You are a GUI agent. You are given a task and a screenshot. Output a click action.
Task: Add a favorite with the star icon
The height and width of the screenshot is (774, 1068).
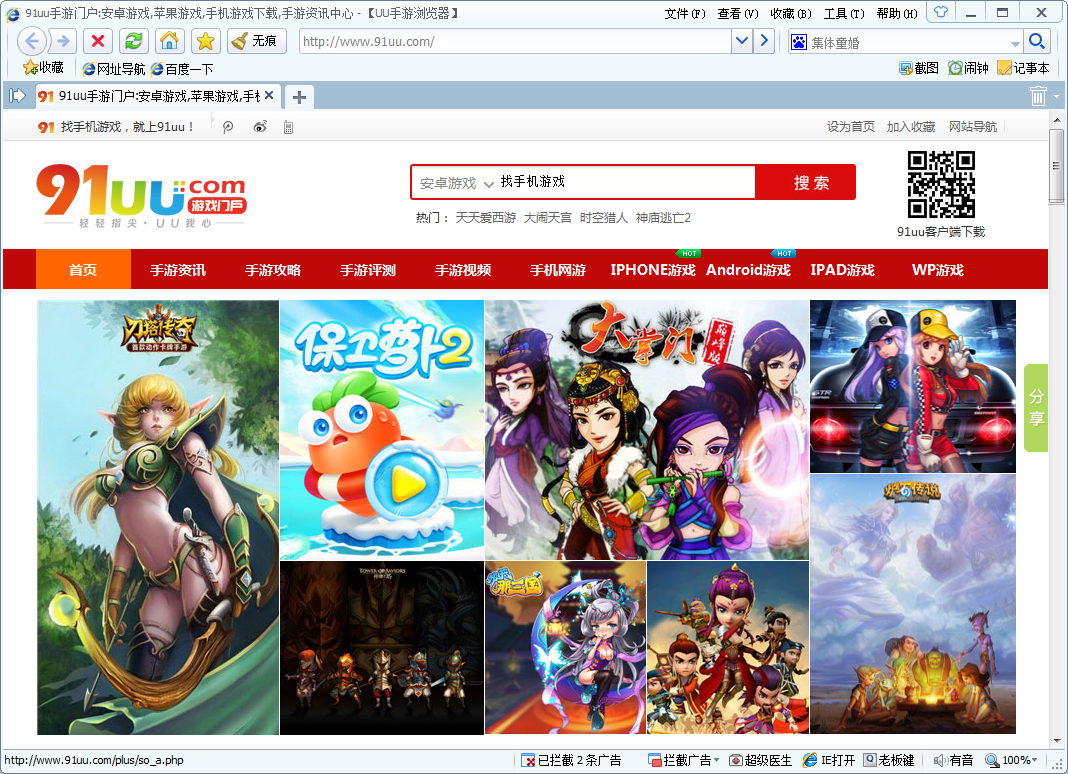(205, 42)
